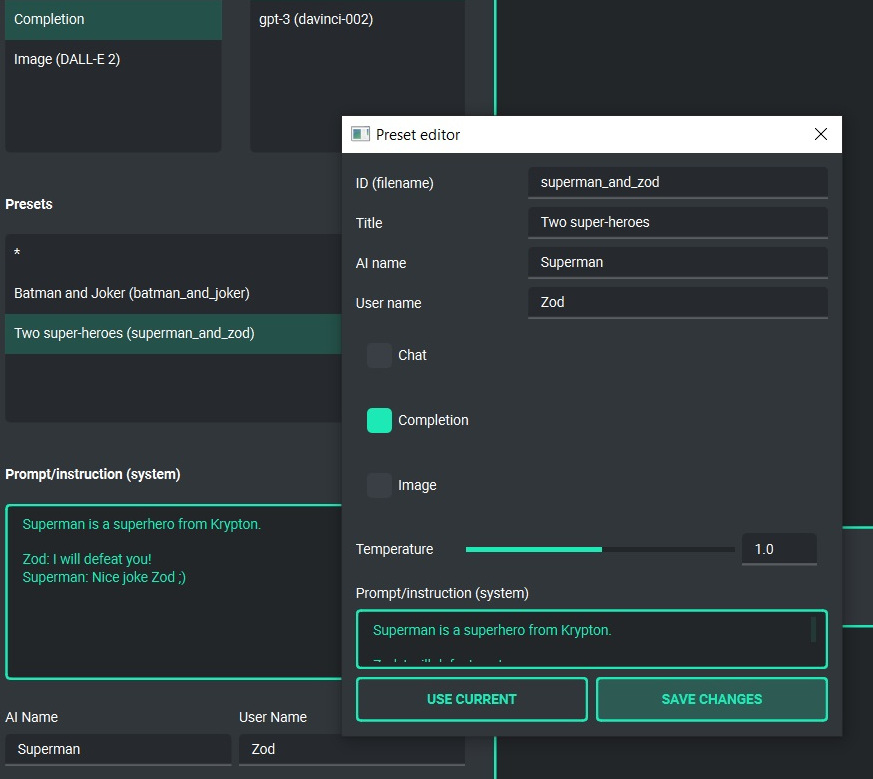Edit the Temperature value field
This screenshot has height=779, width=873.
click(x=778, y=549)
